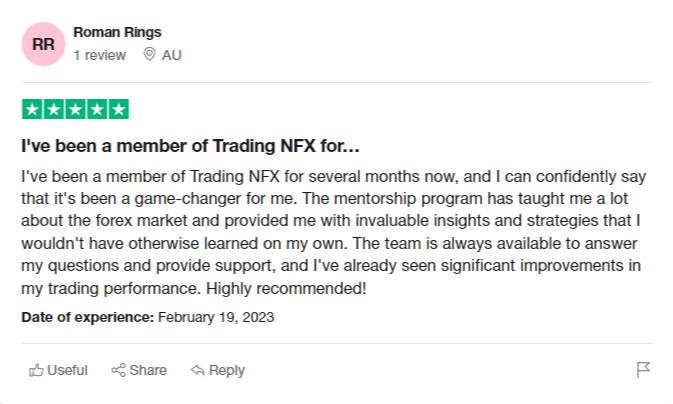Click the AU country label

[x=172, y=55]
